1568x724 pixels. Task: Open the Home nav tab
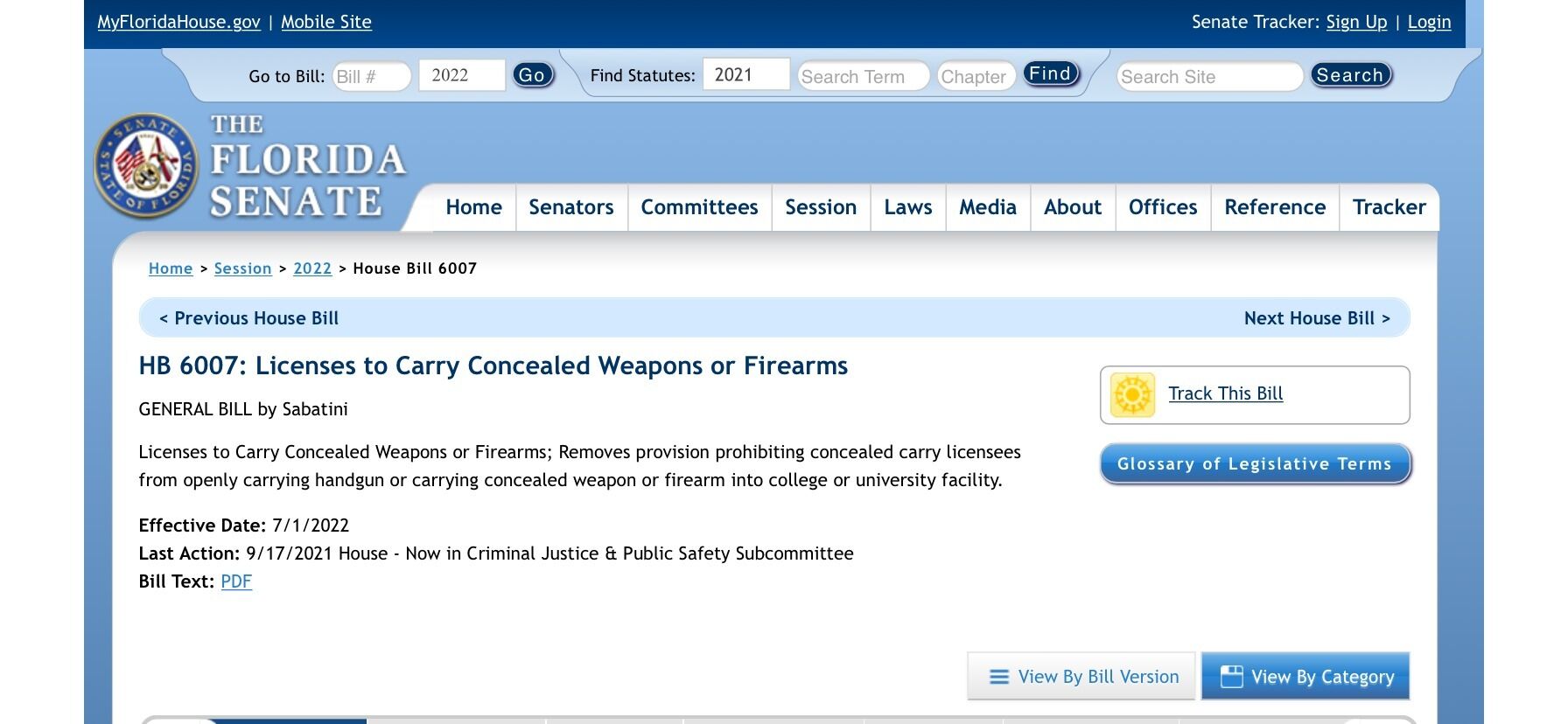click(x=473, y=207)
